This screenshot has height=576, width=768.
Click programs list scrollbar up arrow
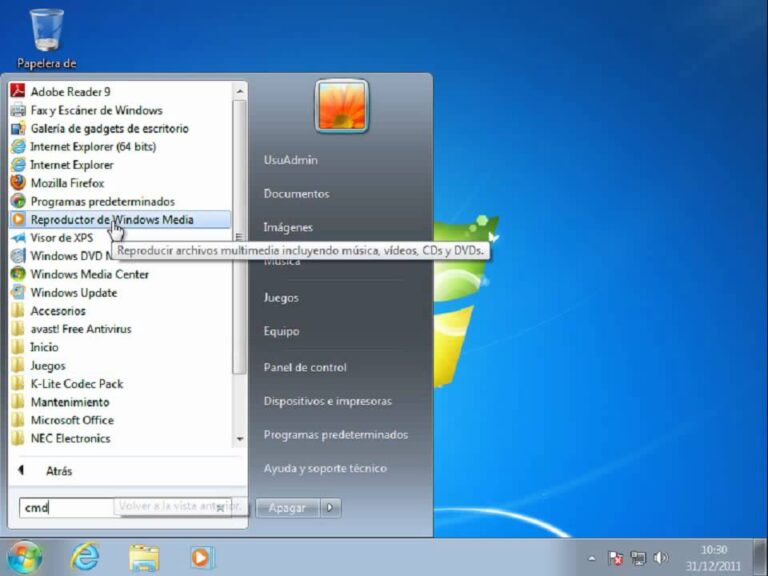[240, 91]
